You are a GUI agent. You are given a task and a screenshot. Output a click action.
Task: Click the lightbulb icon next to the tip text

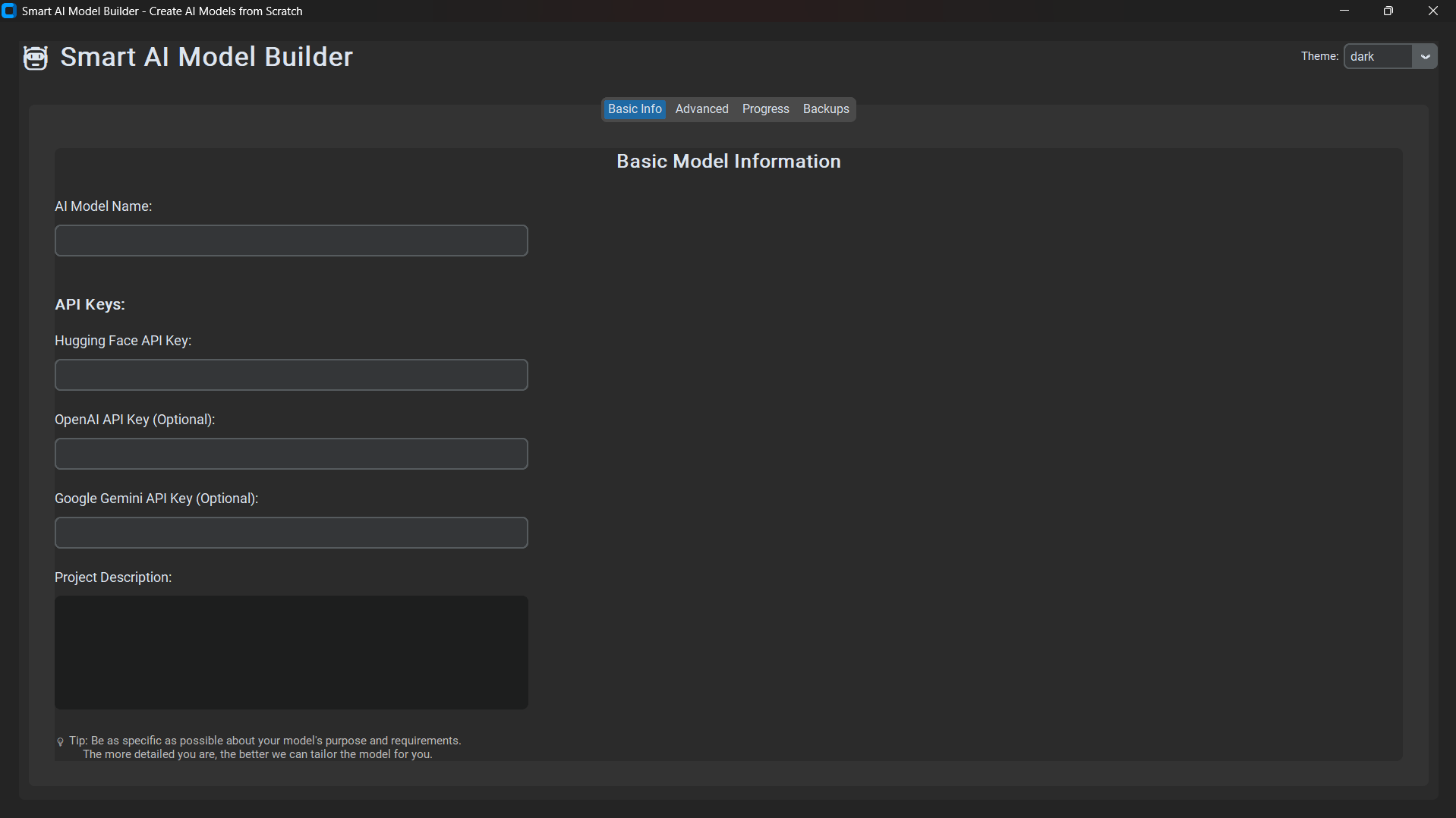coord(60,742)
